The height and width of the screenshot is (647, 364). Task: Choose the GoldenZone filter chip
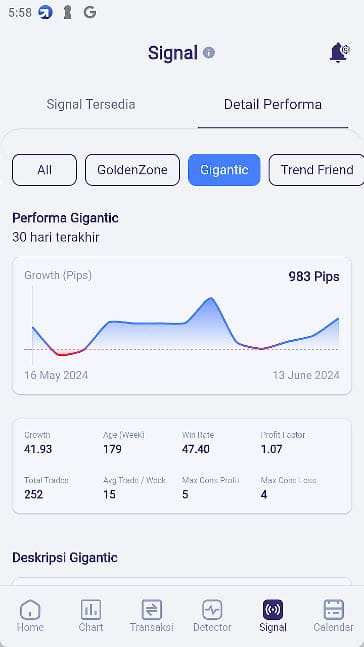point(132,170)
